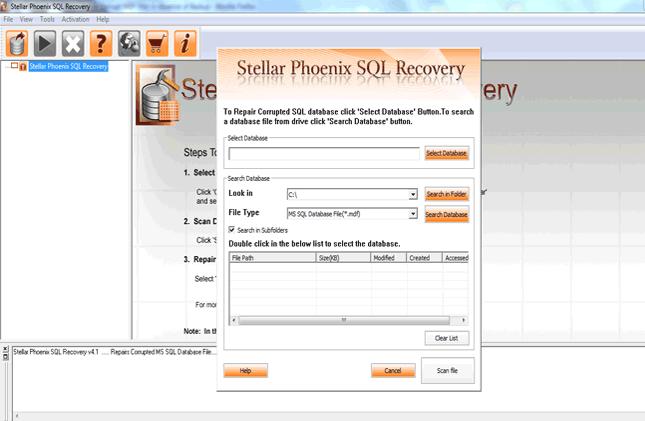Open the File menu
The image size is (645, 421).
coord(8,19)
